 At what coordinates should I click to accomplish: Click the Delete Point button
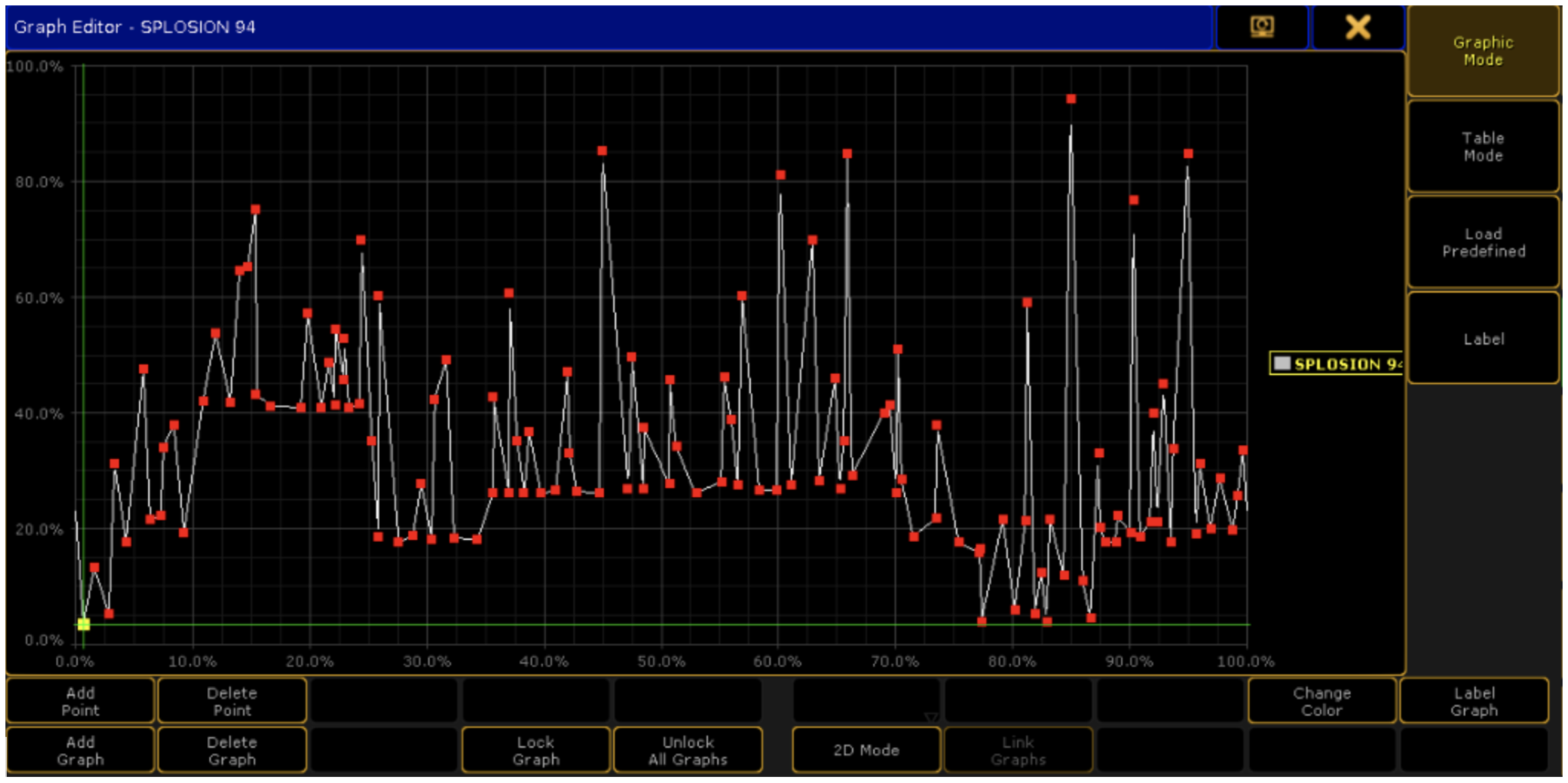232,701
